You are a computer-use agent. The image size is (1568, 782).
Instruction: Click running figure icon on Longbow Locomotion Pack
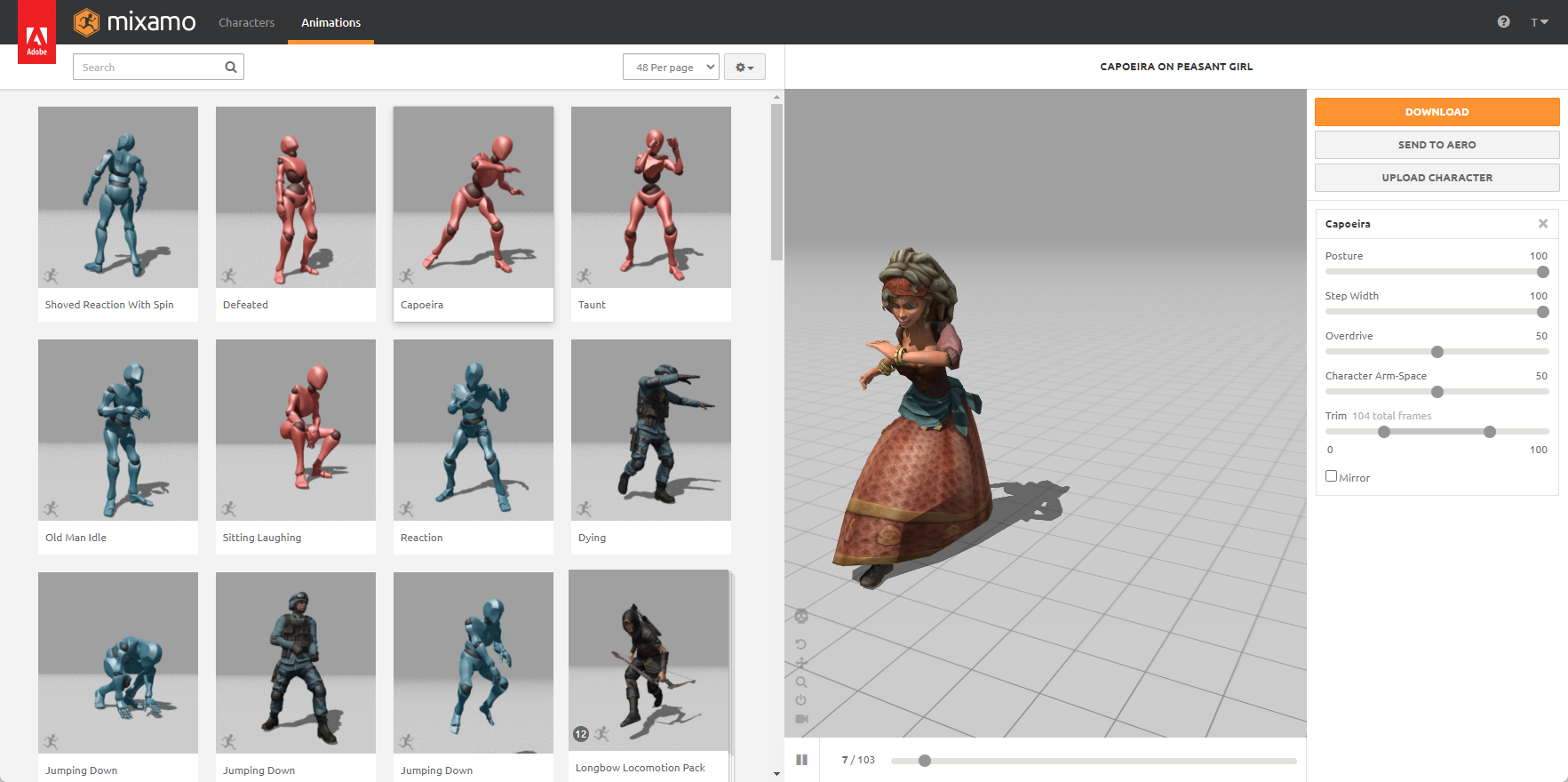602,734
